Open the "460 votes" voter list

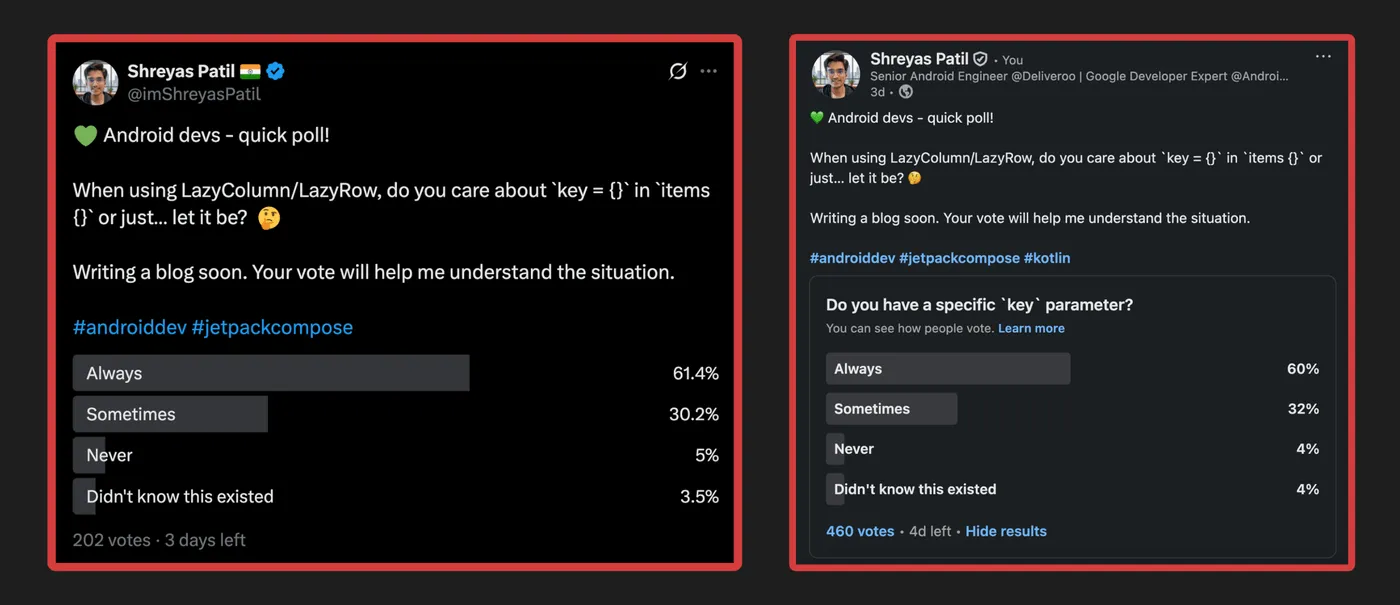tap(860, 531)
